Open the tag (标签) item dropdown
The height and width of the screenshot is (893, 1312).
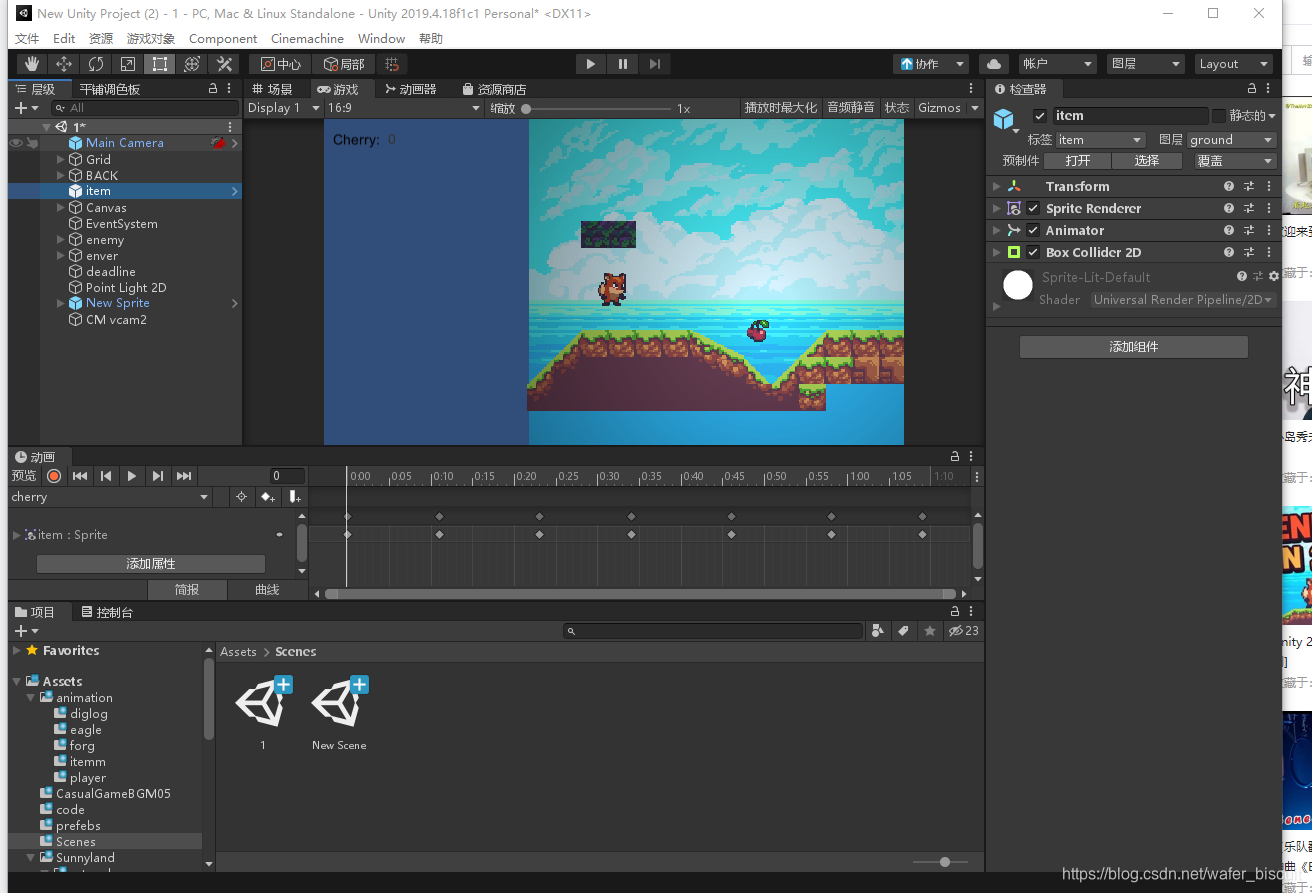(x=1100, y=140)
